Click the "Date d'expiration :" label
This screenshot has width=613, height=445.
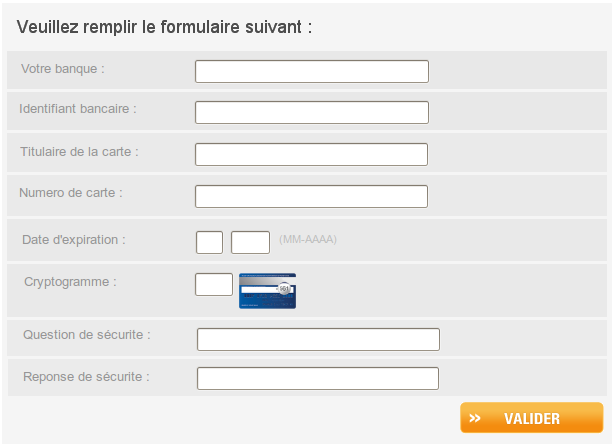(74, 240)
